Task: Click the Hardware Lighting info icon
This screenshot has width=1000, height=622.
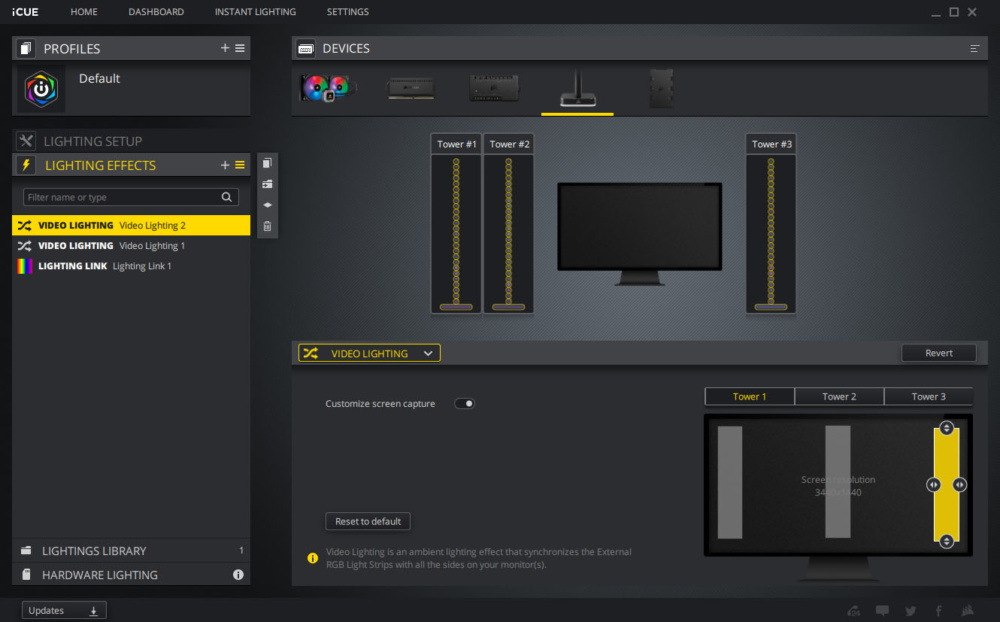Action: [239, 575]
